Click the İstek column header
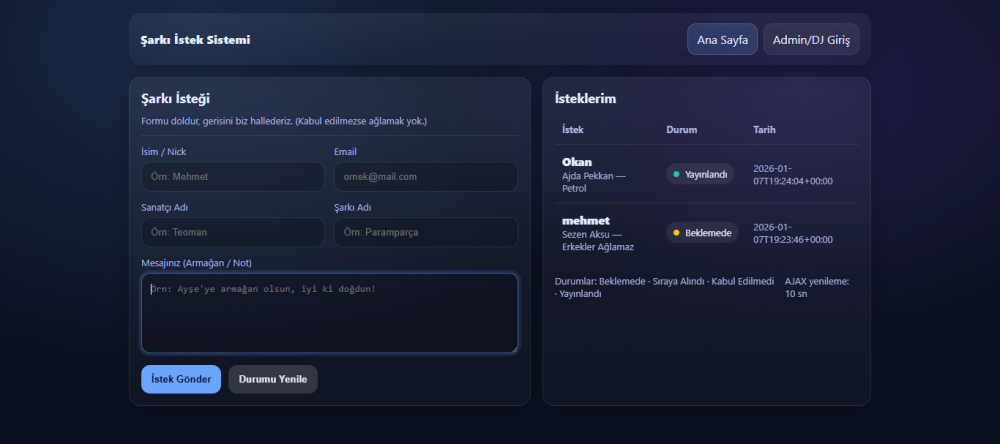The image size is (1000, 444). point(573,130)
